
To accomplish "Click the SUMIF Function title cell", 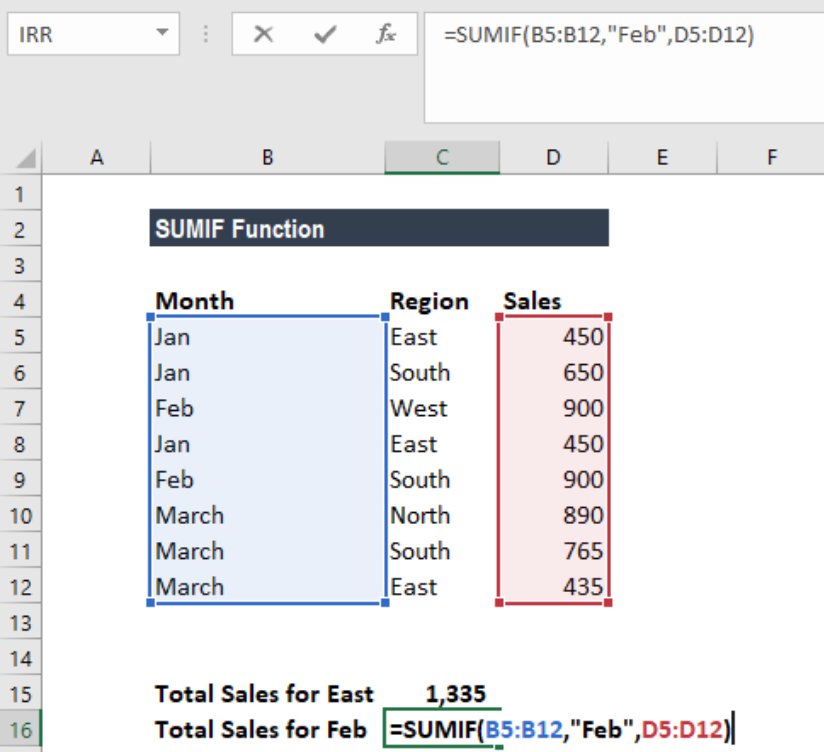I will point(379,228).
